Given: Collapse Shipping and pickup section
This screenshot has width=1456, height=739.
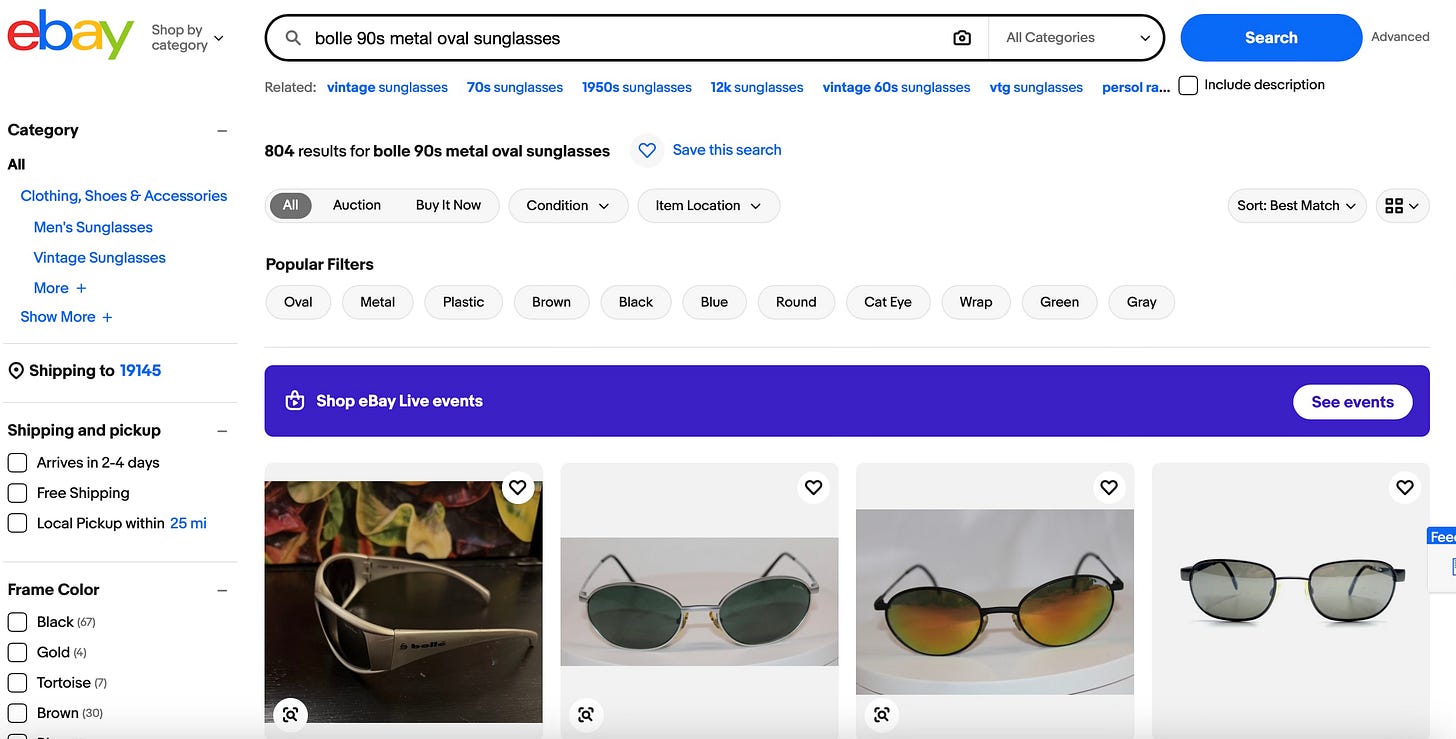Looking at the screenshot, I should pos(222,431).
